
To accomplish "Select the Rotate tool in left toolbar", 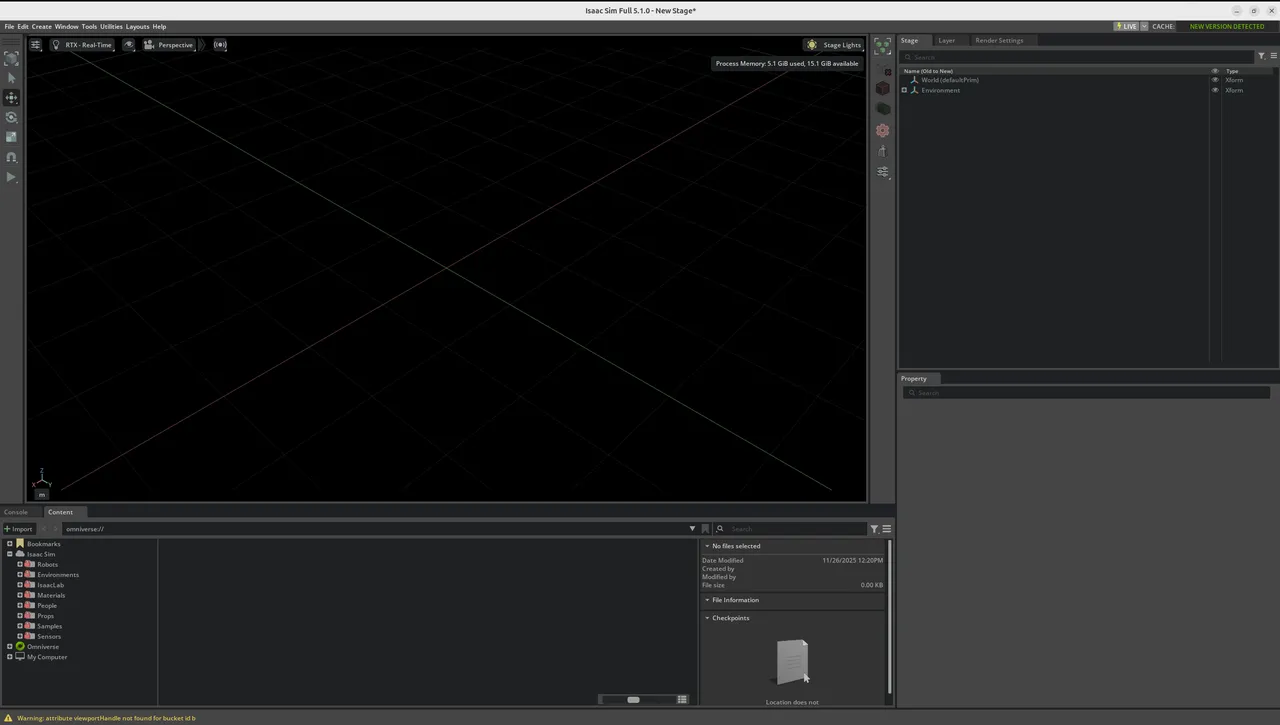I will point(12,117).
